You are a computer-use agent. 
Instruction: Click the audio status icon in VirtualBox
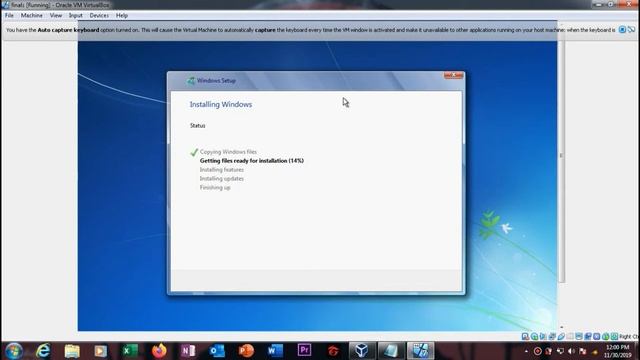coord(543,336)
